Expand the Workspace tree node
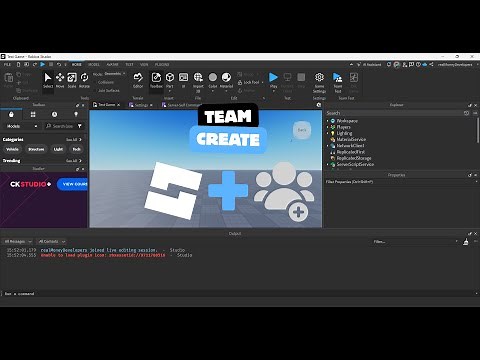Screen dimensions: 480x360 (328, 121)
